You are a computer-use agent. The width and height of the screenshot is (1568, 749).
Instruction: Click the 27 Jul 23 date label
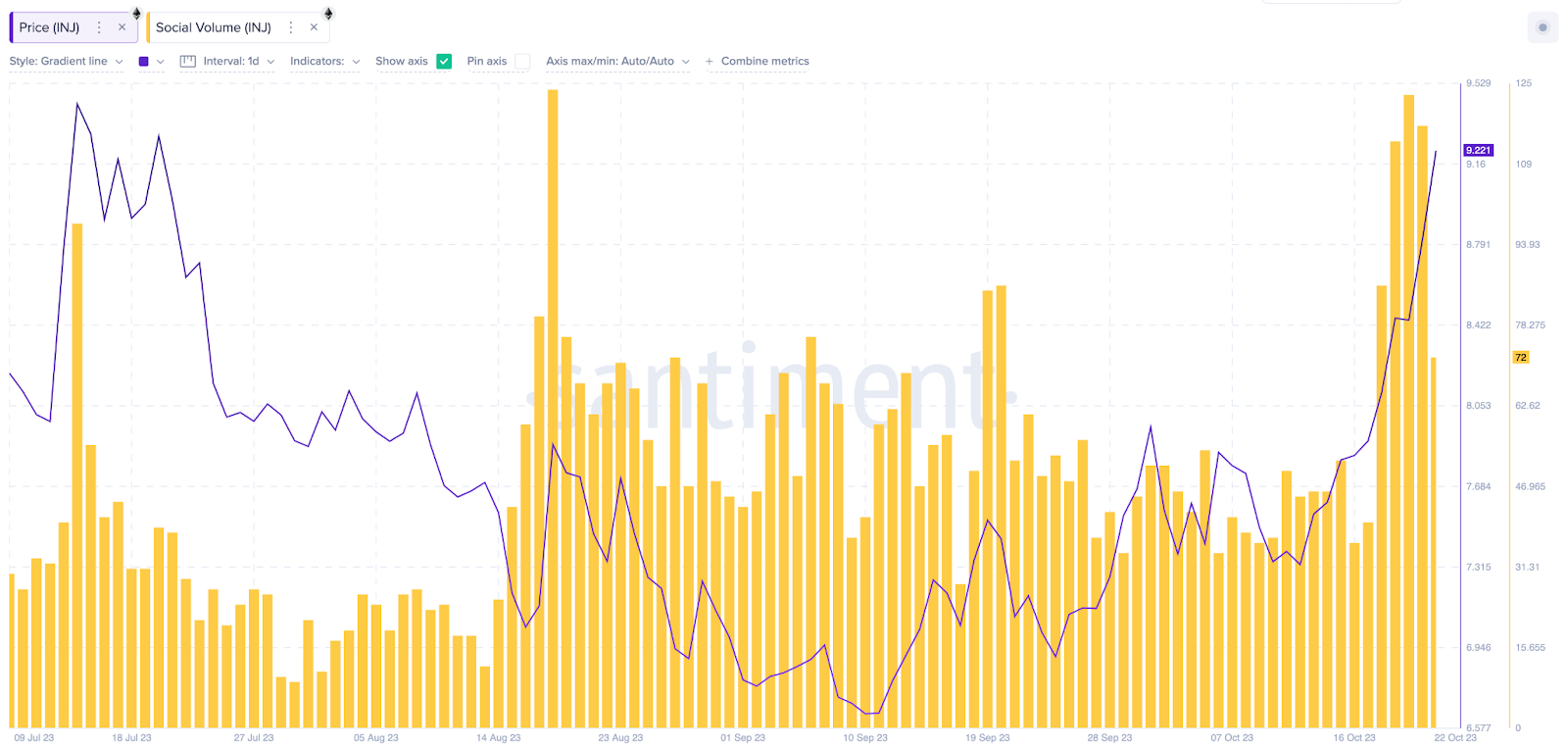[x=254, y=737]
